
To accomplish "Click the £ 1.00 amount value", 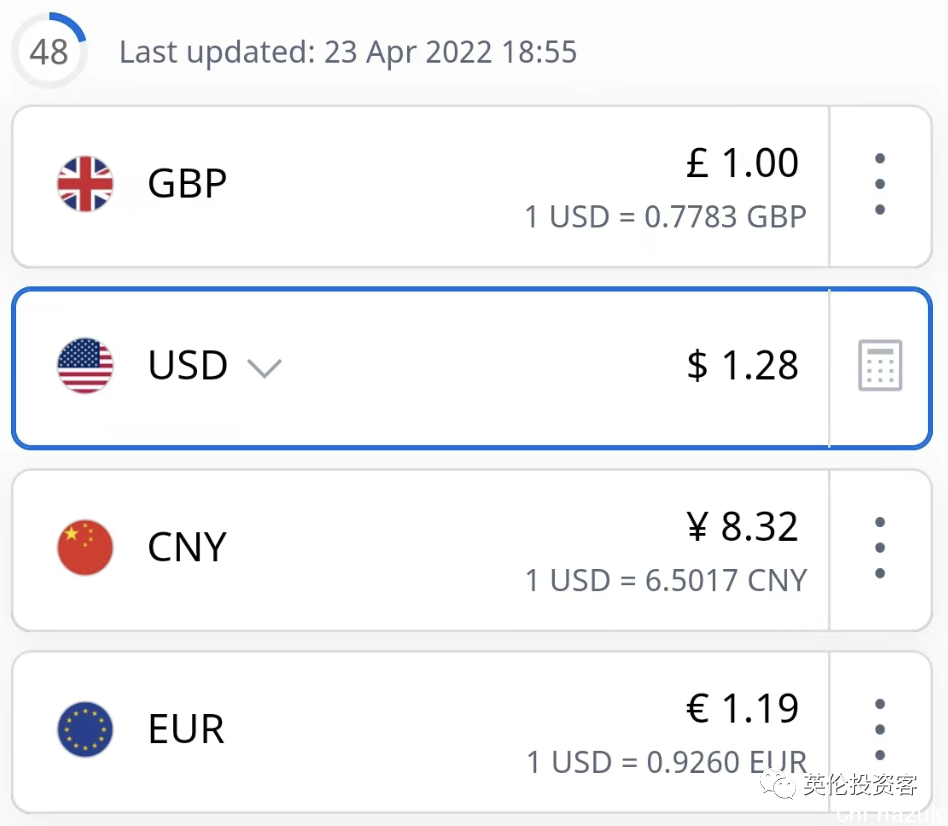I will click(x=742, y=163).
